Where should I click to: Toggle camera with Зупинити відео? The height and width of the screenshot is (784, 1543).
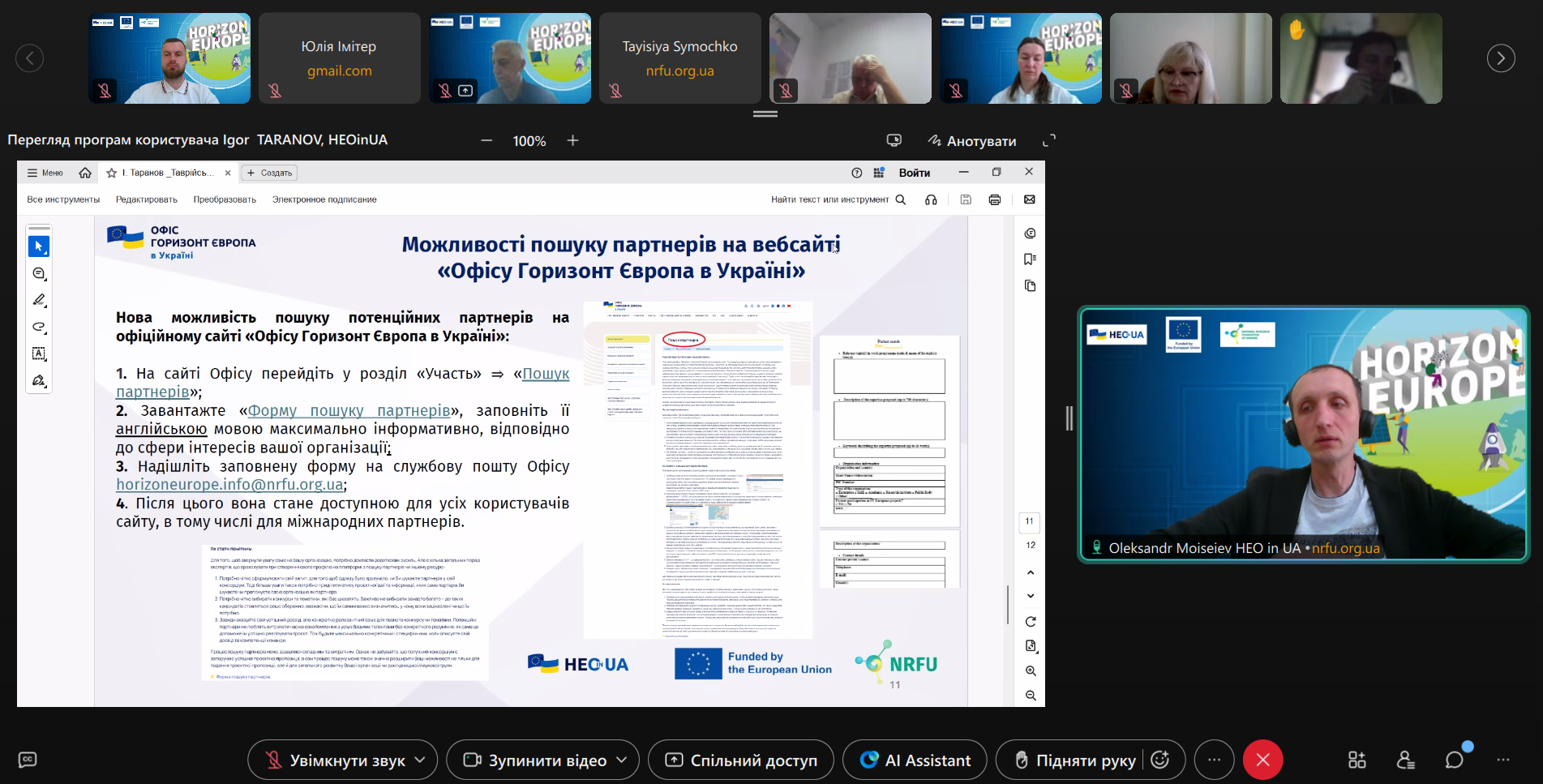click(535, 760)
